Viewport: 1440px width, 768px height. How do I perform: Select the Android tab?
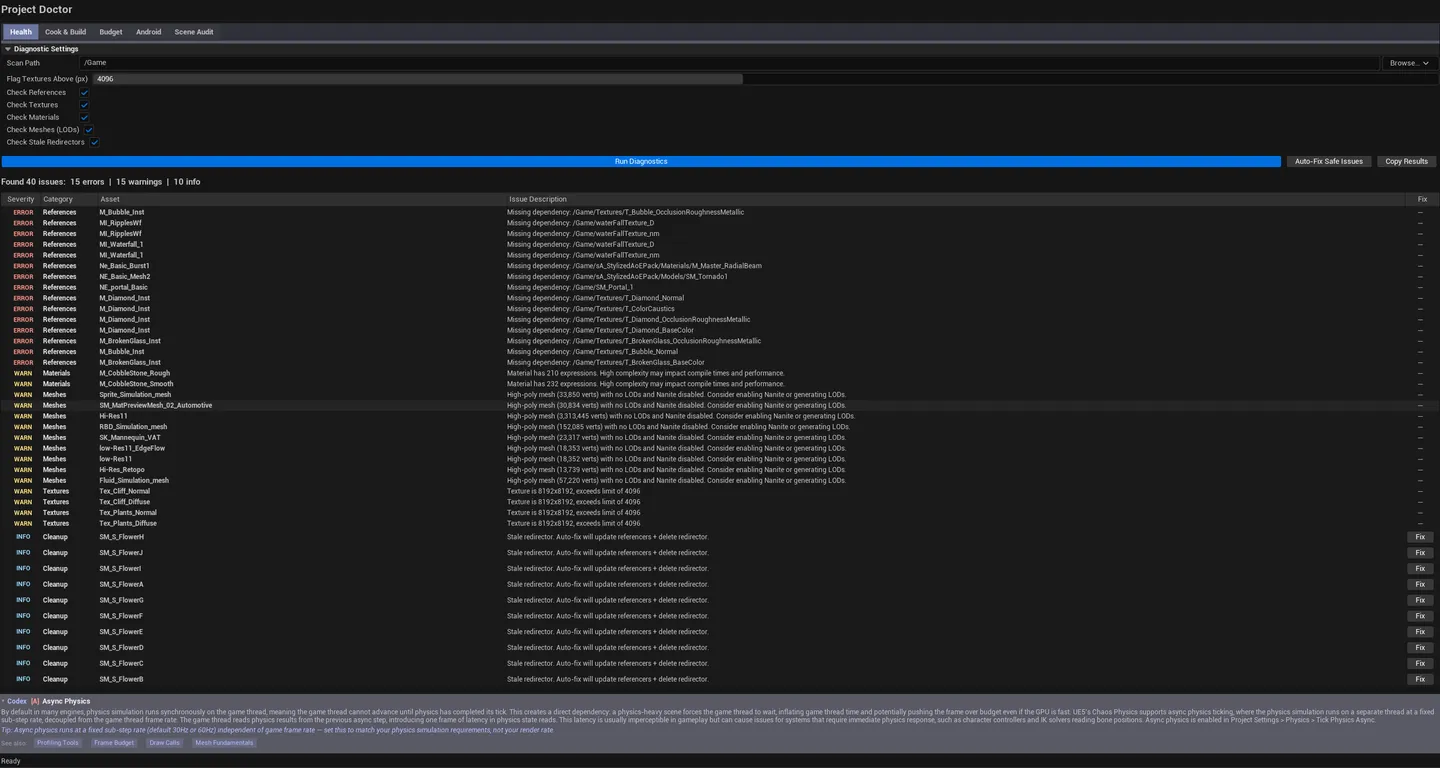(148, 32)
